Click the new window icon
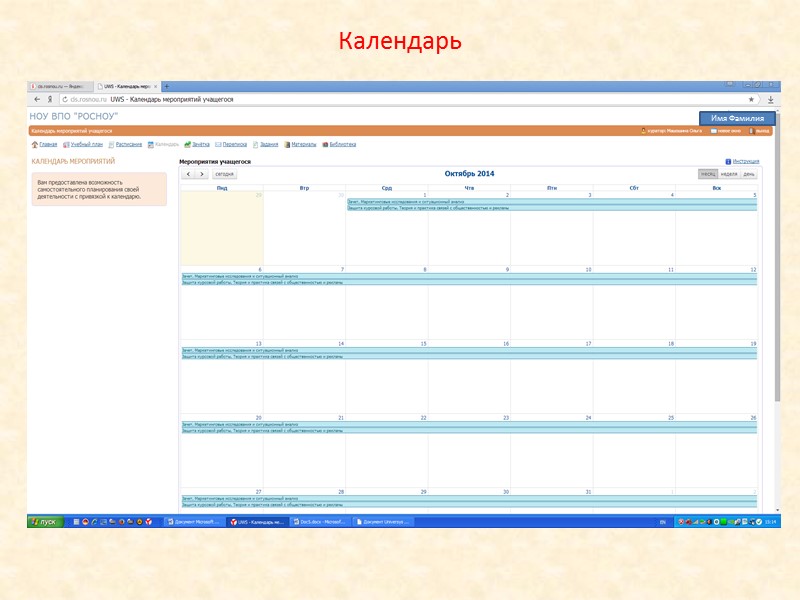 [714, 131]
